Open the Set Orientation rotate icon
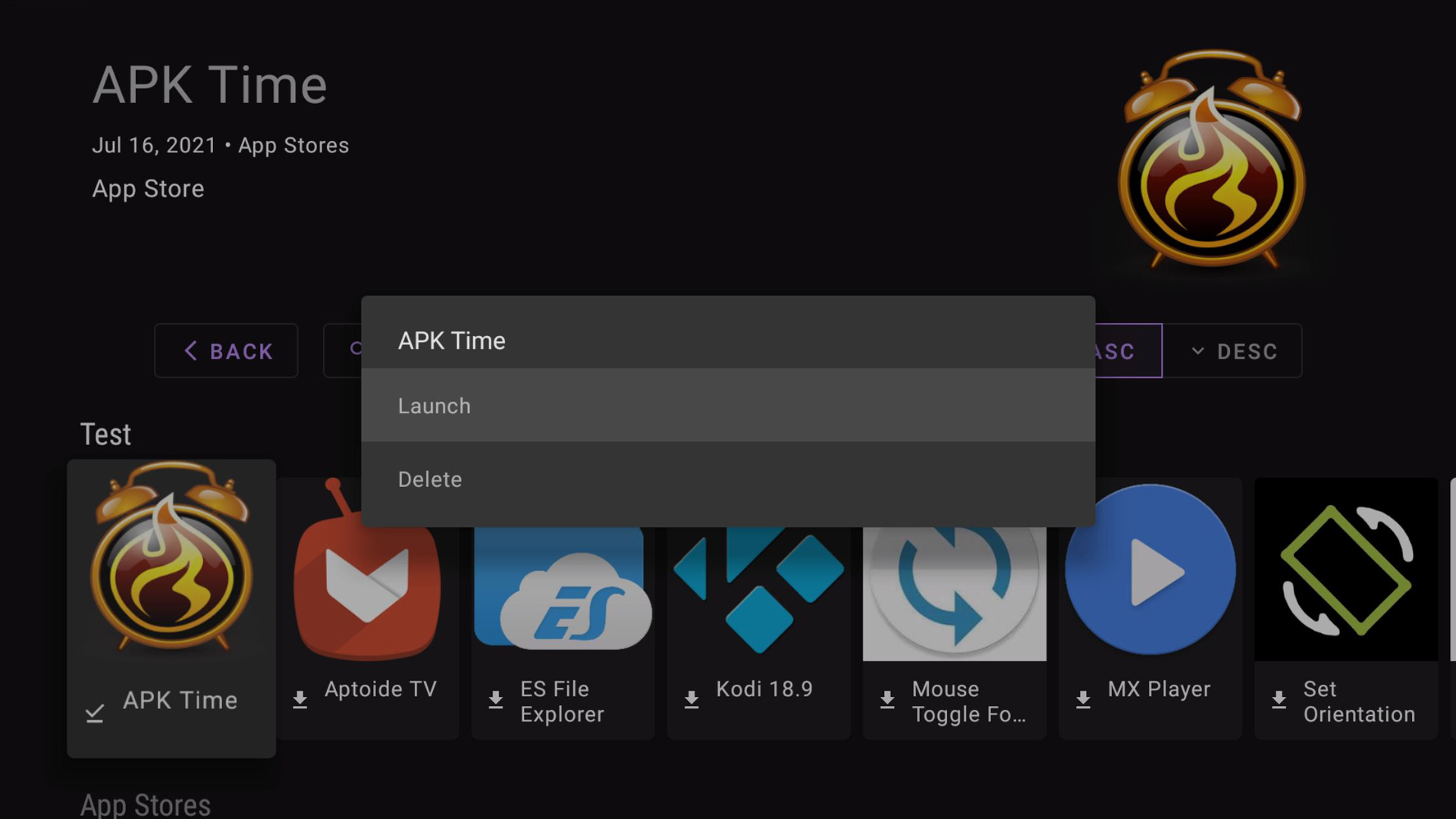1456x819 pixels. [1346, 570]
